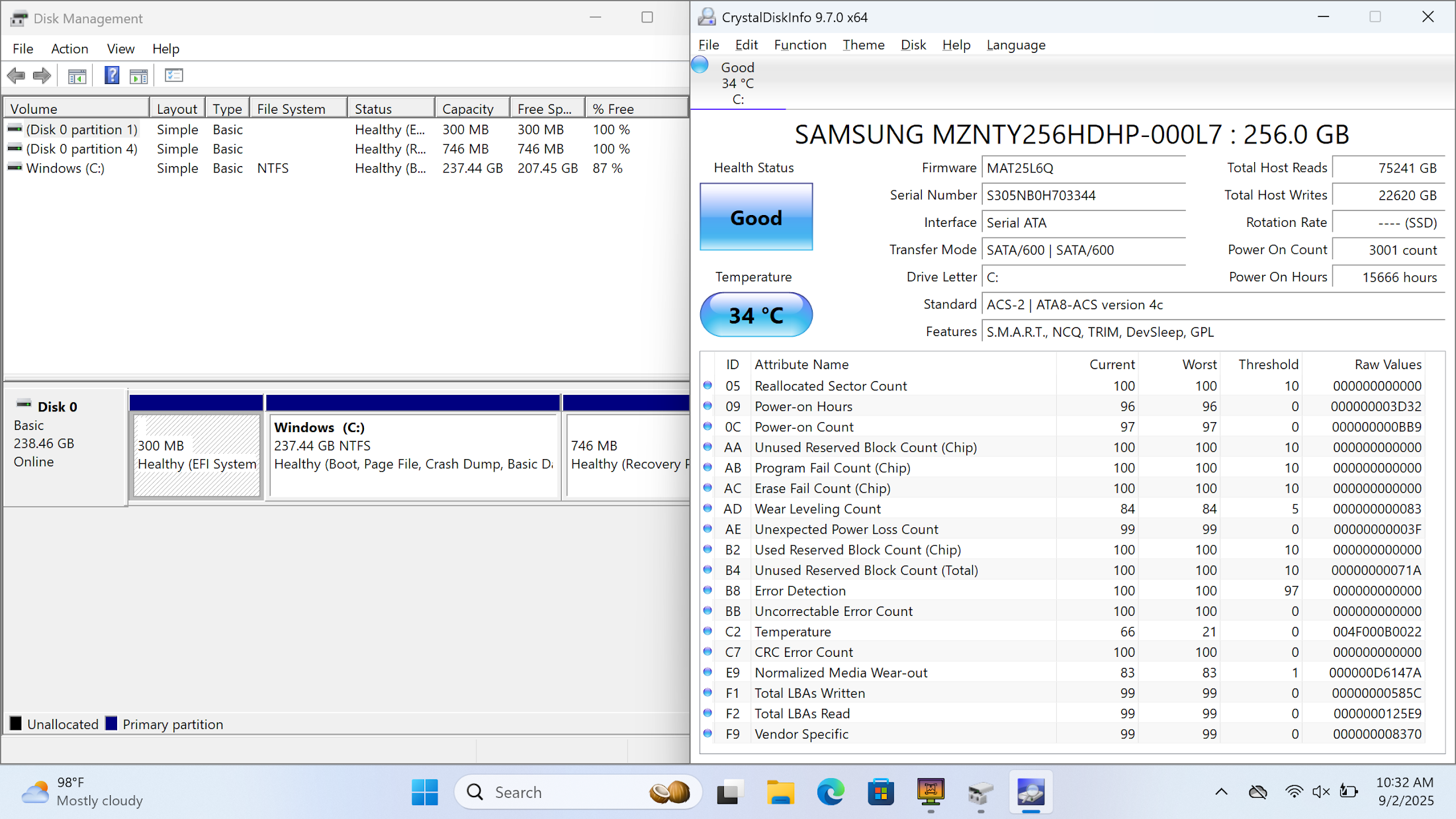
Task: Open the clock showing 10:32 AM
Action: point(1405,791)
